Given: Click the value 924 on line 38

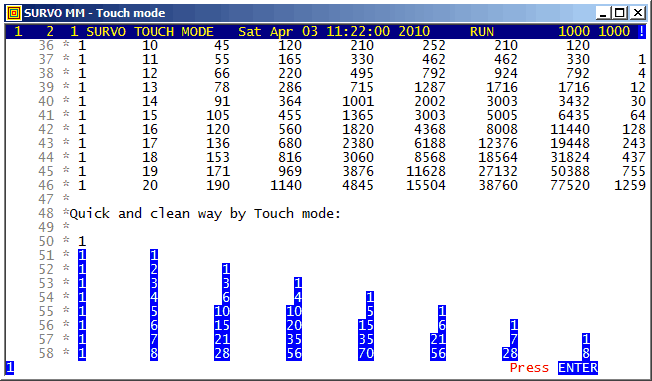Looking at the screenshot, I should pos(506,73).
